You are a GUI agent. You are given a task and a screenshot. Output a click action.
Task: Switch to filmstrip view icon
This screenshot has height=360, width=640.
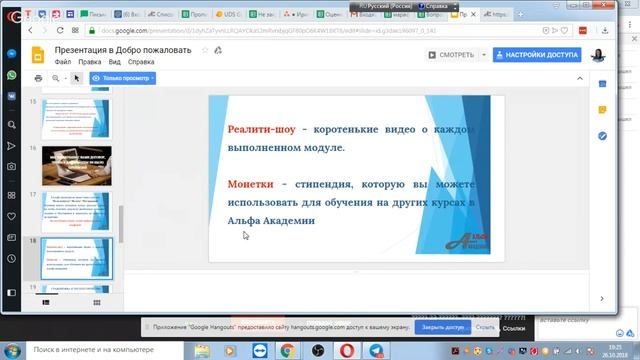tap(46, 302)
